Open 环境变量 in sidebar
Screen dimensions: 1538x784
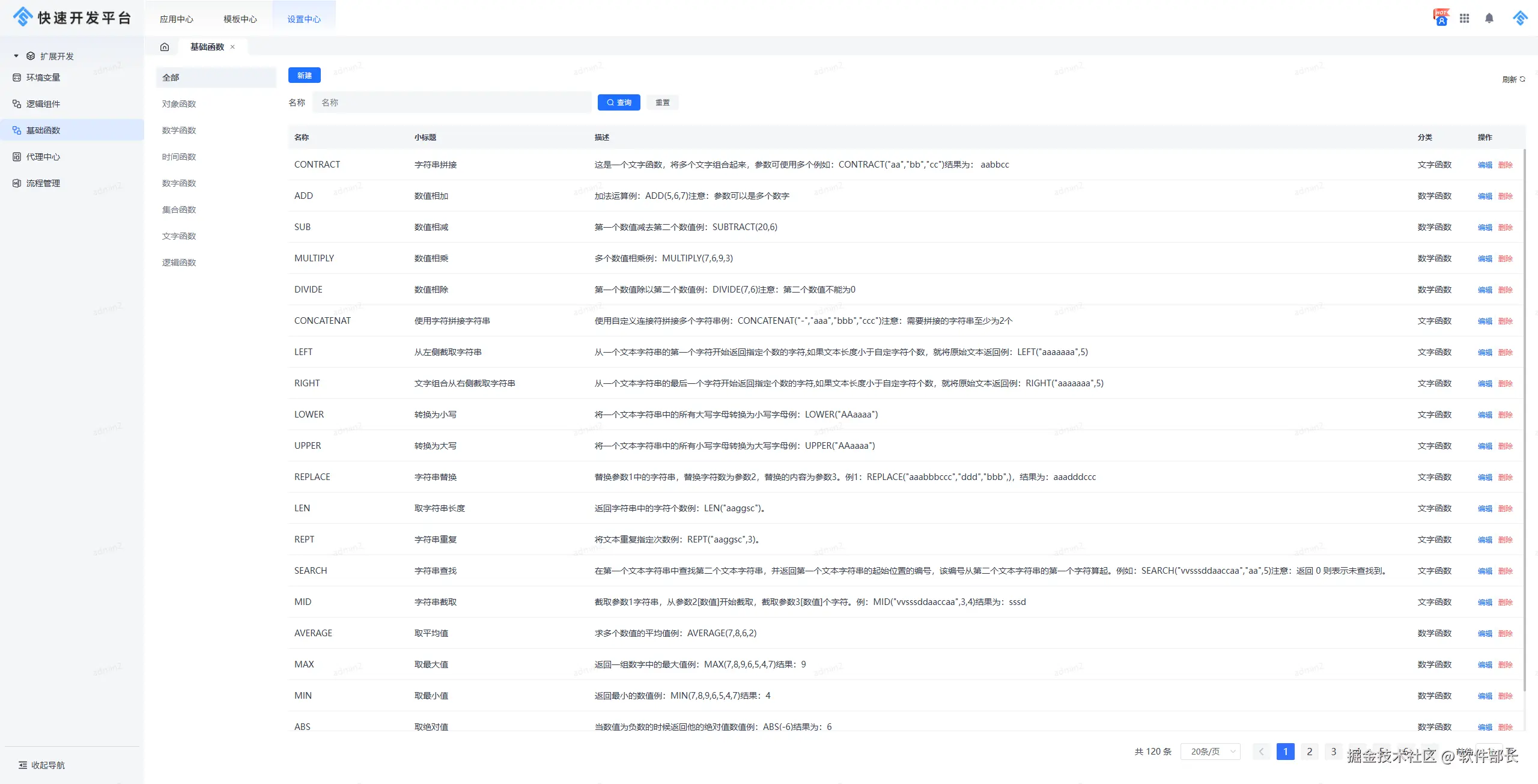(x=43, y=77)
